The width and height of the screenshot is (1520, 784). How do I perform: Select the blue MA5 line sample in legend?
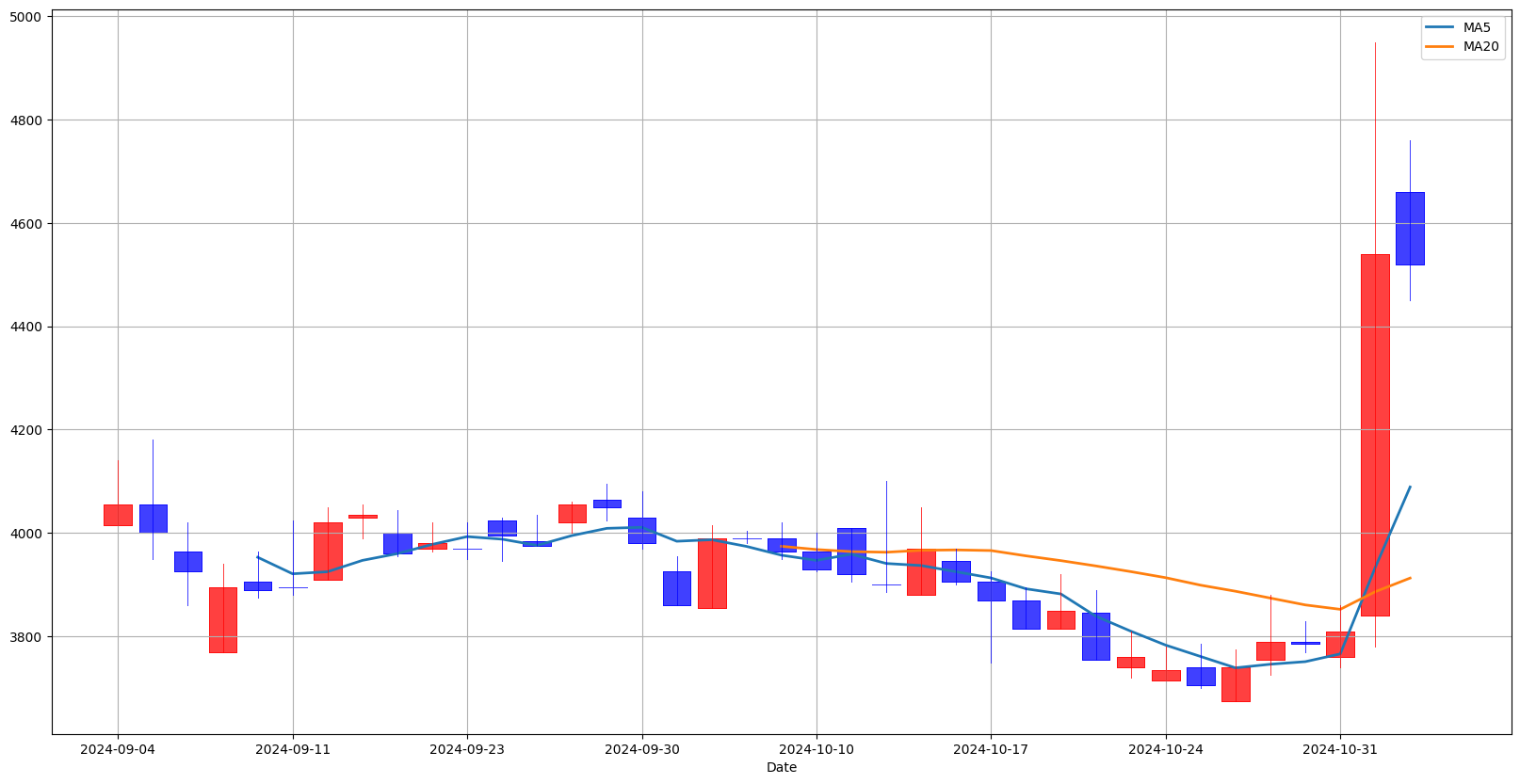1440,27
